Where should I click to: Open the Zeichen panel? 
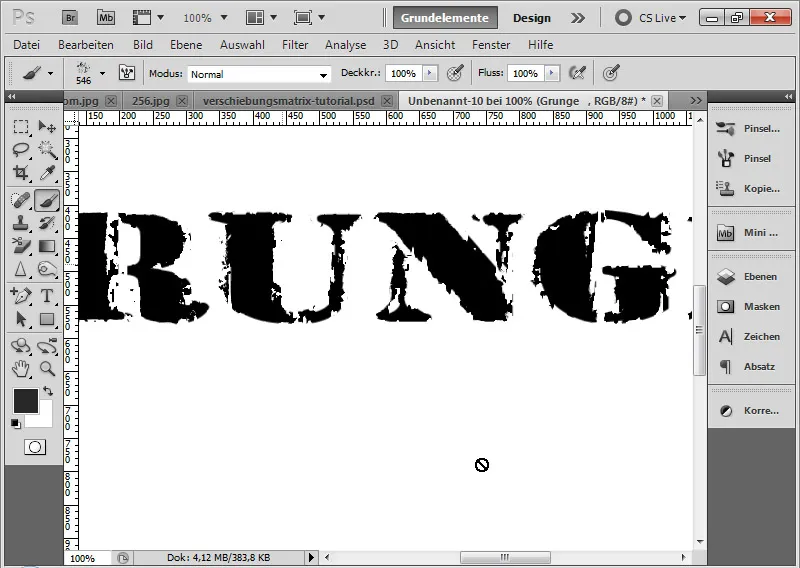click(x=751, y=337)
